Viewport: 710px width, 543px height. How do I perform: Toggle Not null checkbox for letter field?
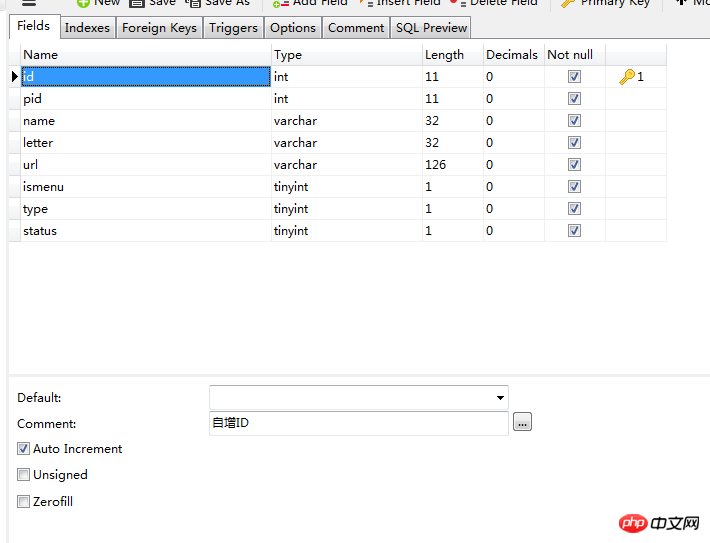point(574,143)
